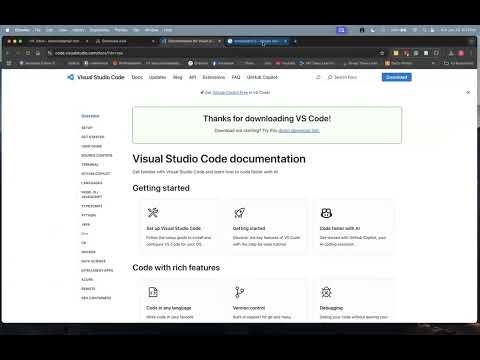The width and height of the screenshot is (480, 360).
Task: Open the Set up Visual Studio Code card title
Action: [173, 228]
